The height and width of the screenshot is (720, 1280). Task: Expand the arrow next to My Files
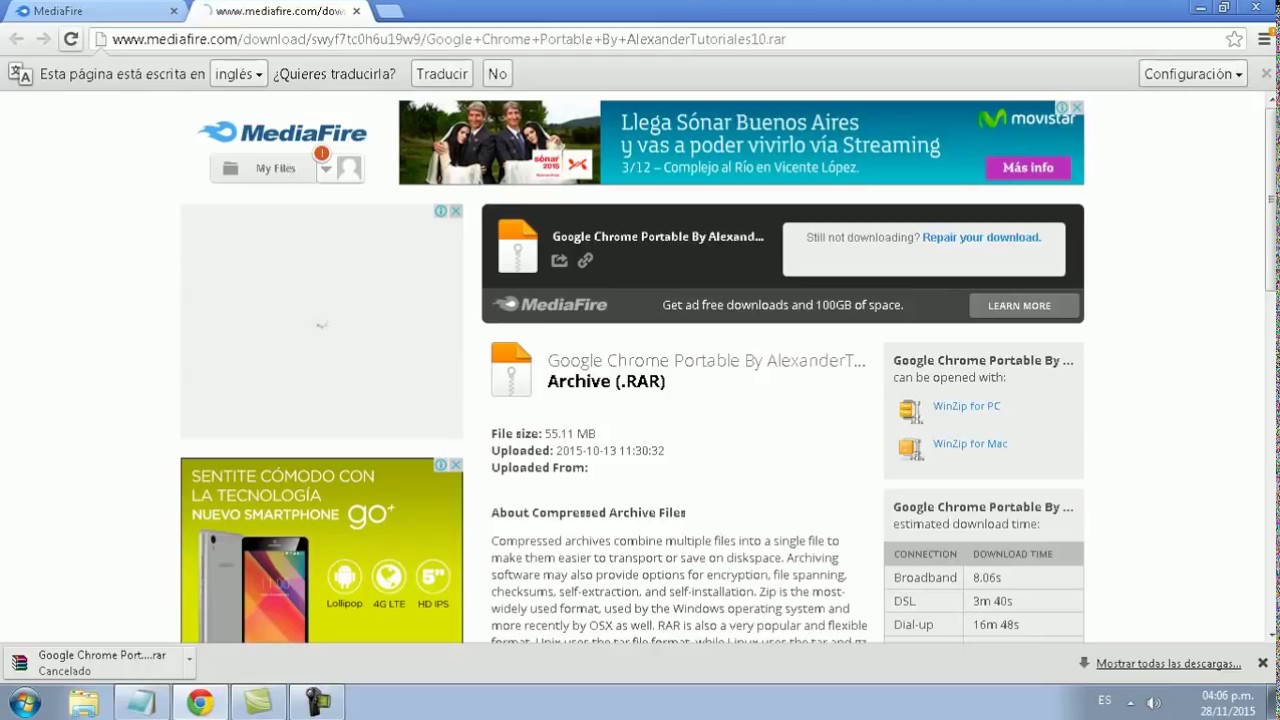[326, 169]
